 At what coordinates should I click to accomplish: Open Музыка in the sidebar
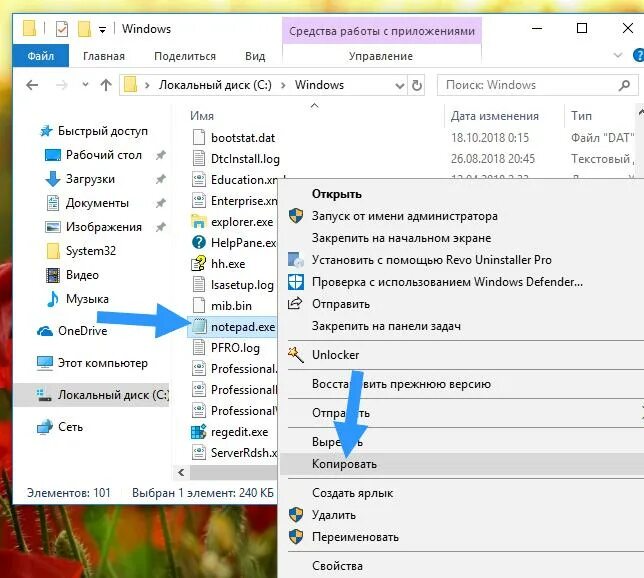(87, 299)
